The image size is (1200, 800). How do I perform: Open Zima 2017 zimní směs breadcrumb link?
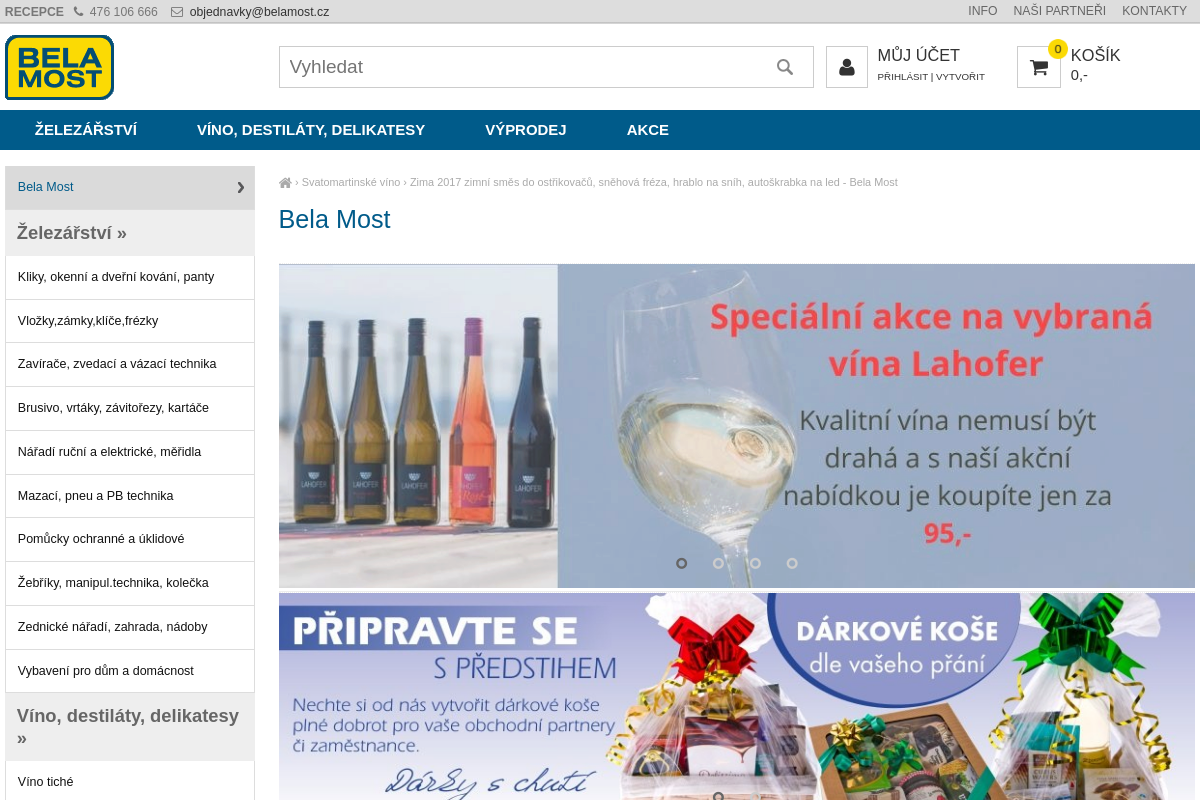pyautogui.click(x=653, y=182)
